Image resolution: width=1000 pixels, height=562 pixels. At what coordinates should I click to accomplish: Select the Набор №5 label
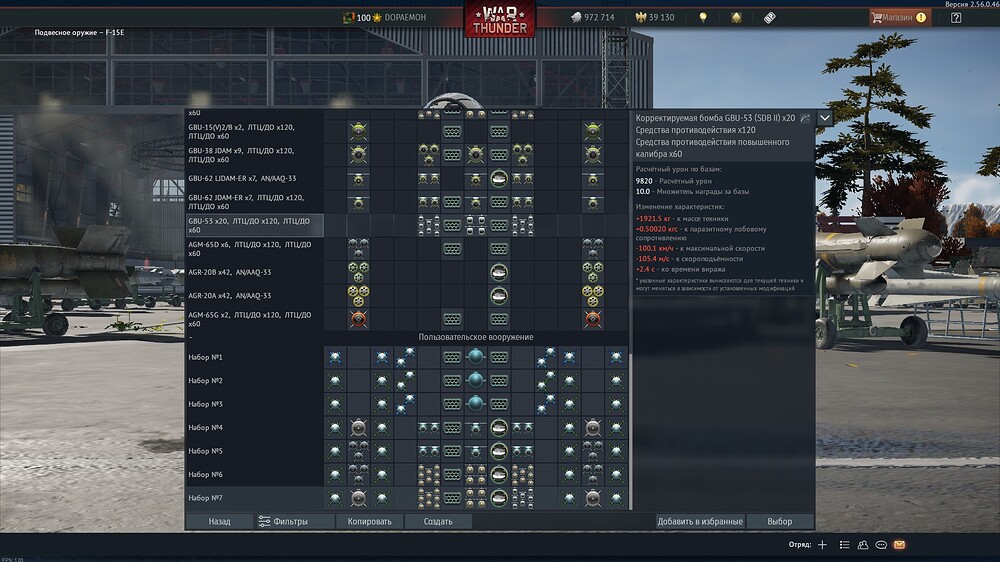(205, 451)
